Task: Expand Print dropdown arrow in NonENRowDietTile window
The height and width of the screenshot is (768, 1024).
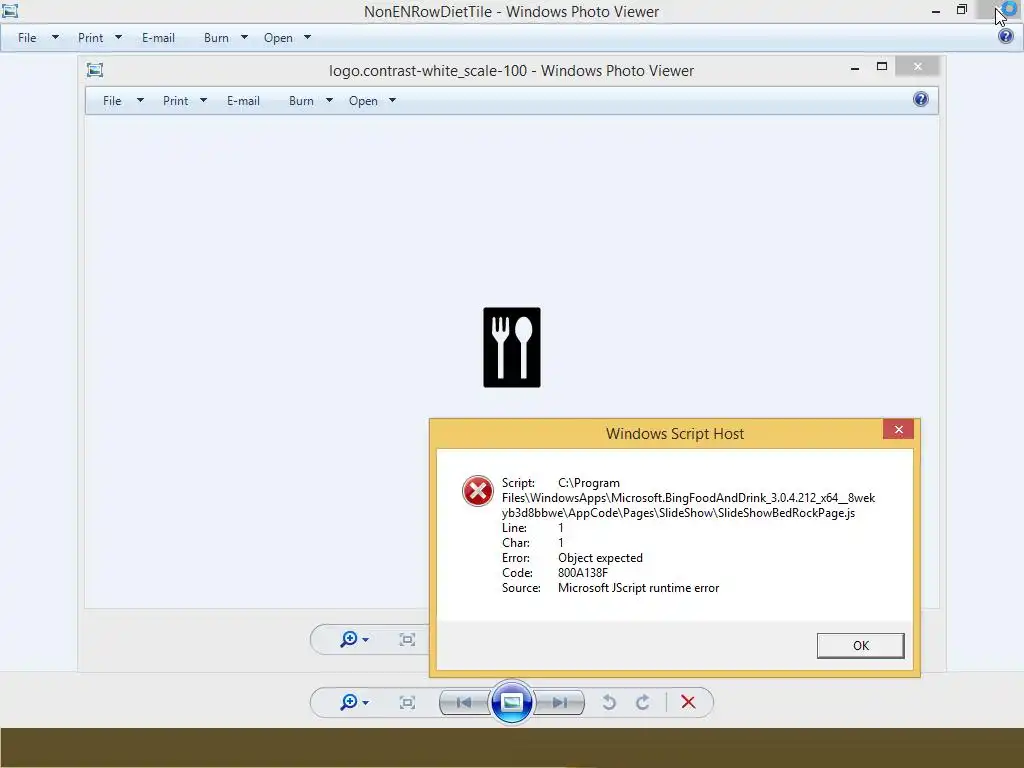Action: pos(118,38)
